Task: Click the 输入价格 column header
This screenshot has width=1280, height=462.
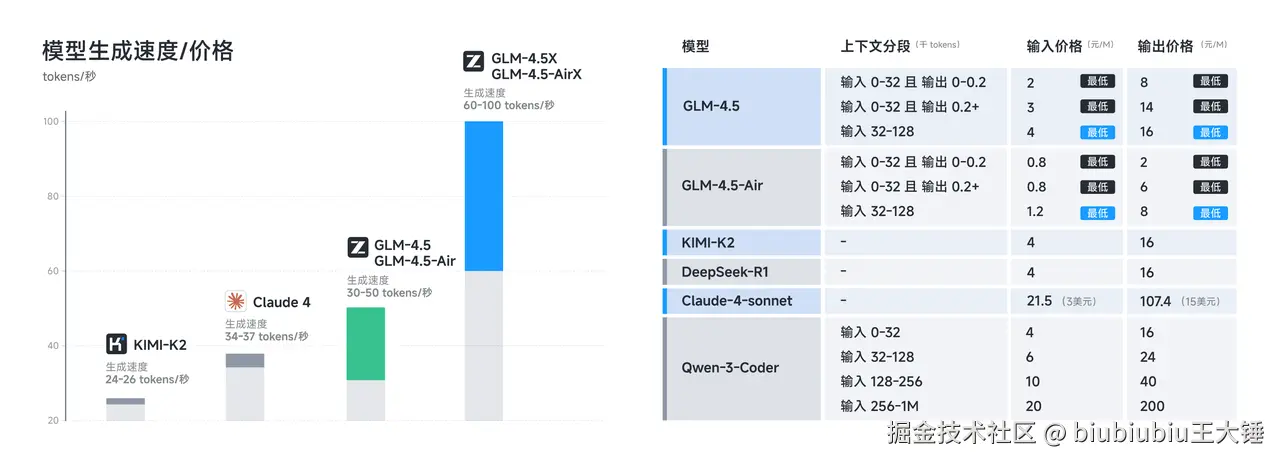Action: tap(1054, 46)
